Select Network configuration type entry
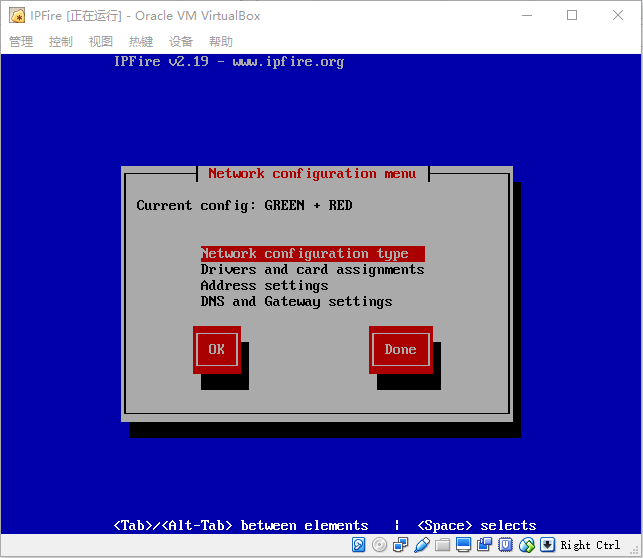This screenshot has height=558, width=643. tap(312, 254)
